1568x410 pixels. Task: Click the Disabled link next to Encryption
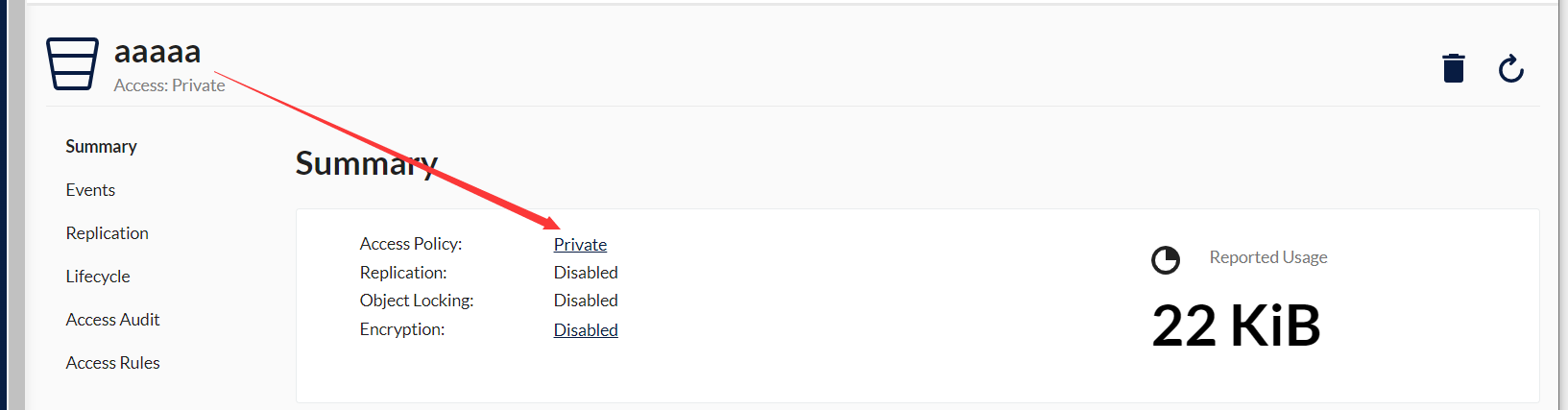(x=586, y=329)
